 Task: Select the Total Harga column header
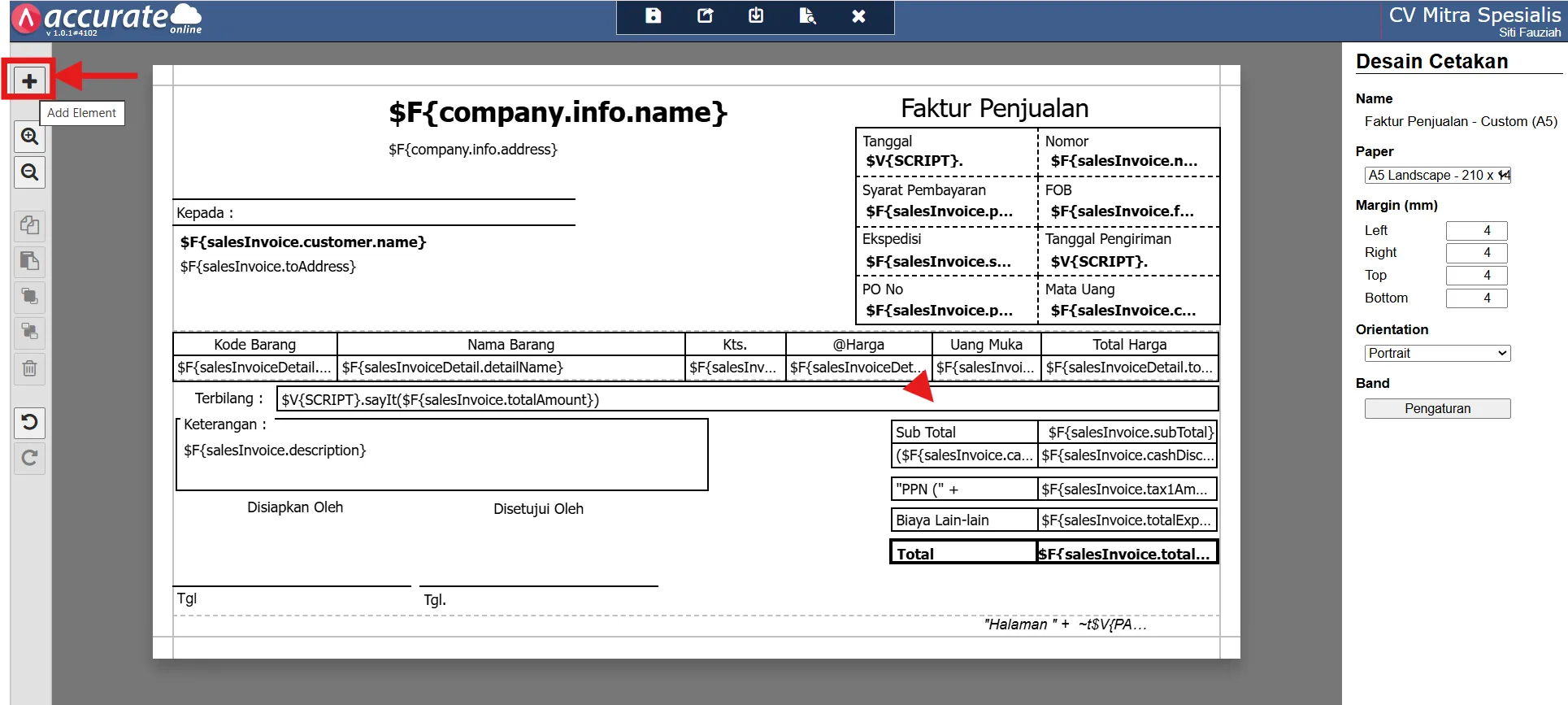coord(1130,345)
